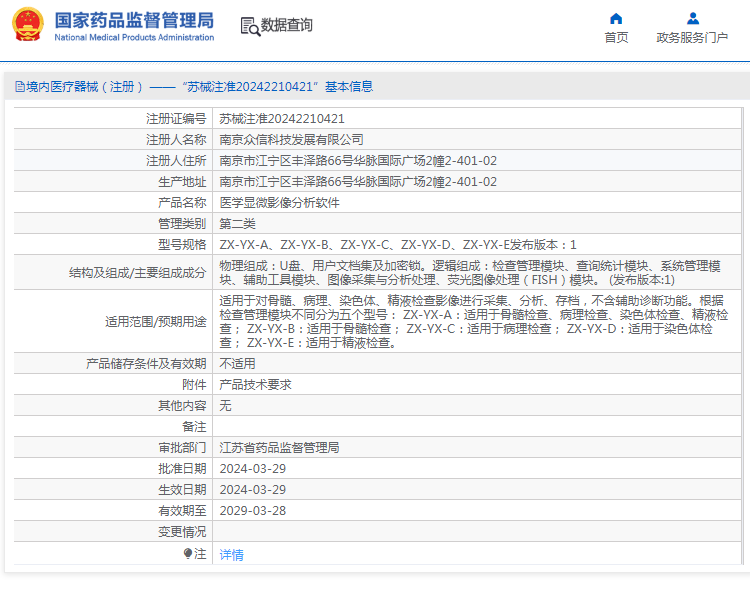Click the 第二类 value

237,224
